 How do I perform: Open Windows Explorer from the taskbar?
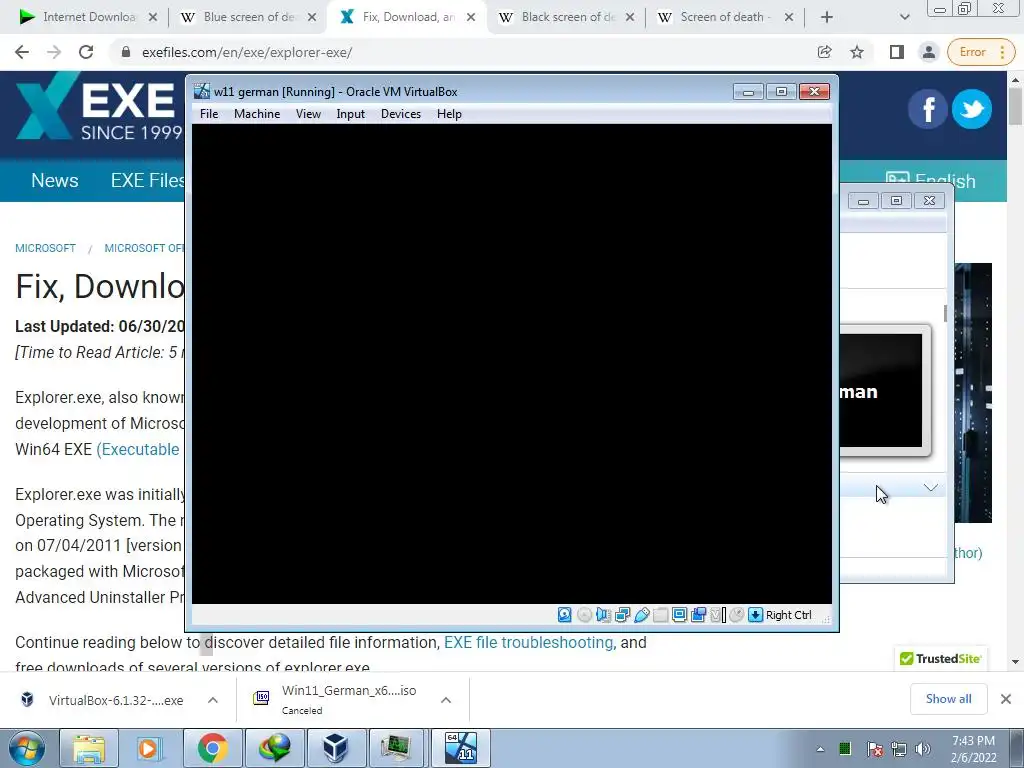pyautogui.click(x=88, y=748)
